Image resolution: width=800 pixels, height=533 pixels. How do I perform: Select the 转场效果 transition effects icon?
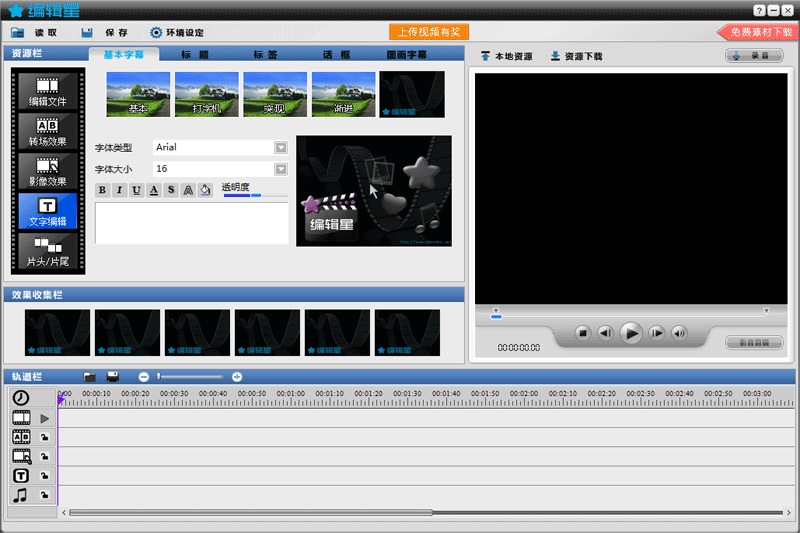tap(47, 131)
